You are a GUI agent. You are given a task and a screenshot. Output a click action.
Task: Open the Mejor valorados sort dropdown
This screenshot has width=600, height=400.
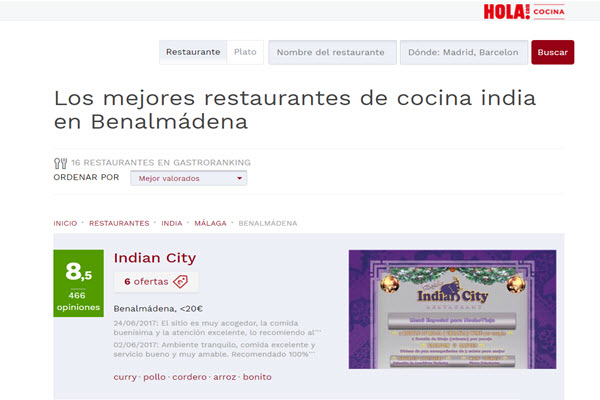[188, 178]
